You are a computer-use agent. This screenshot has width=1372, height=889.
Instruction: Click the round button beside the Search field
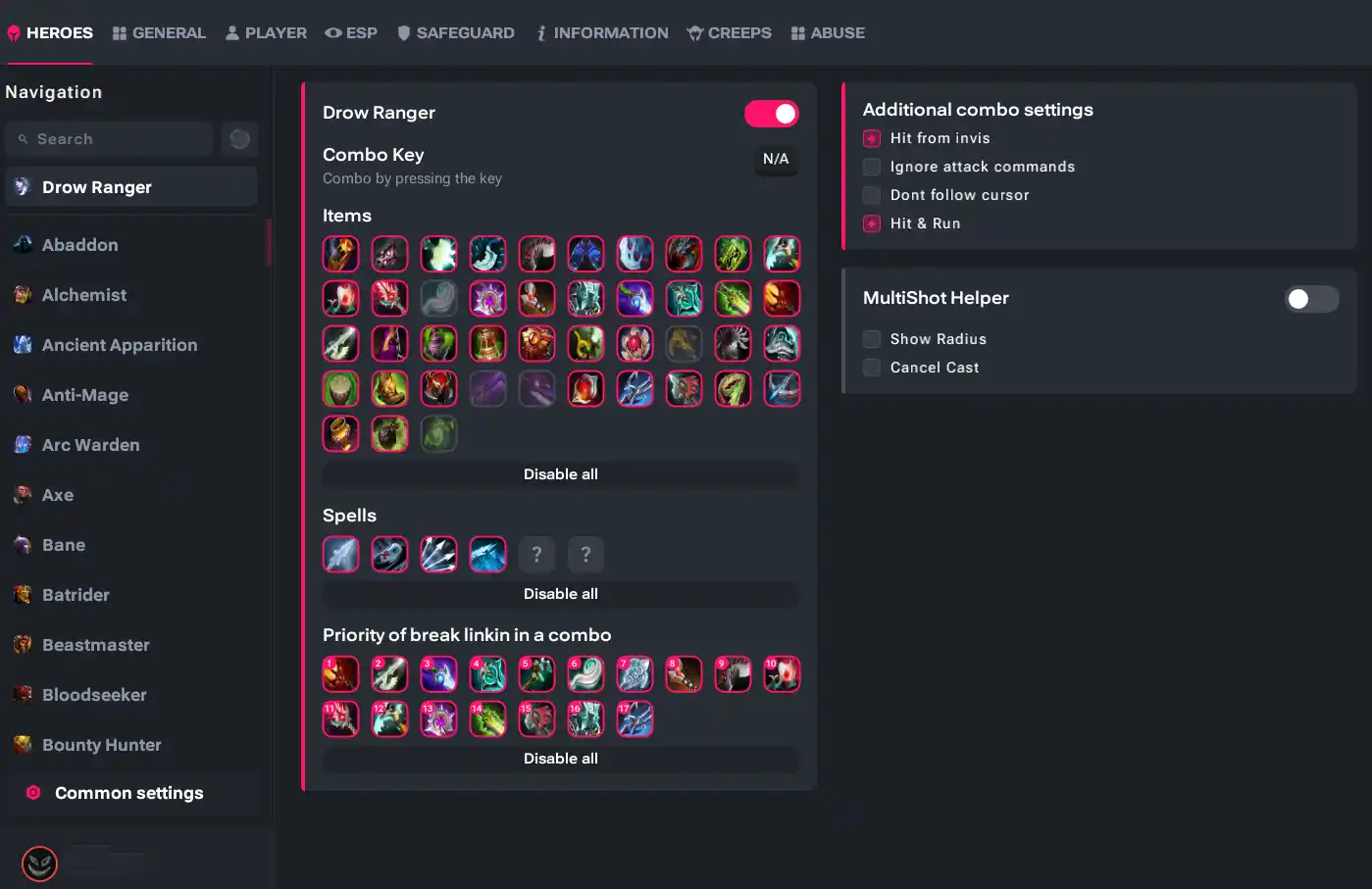tap(239, 139)
